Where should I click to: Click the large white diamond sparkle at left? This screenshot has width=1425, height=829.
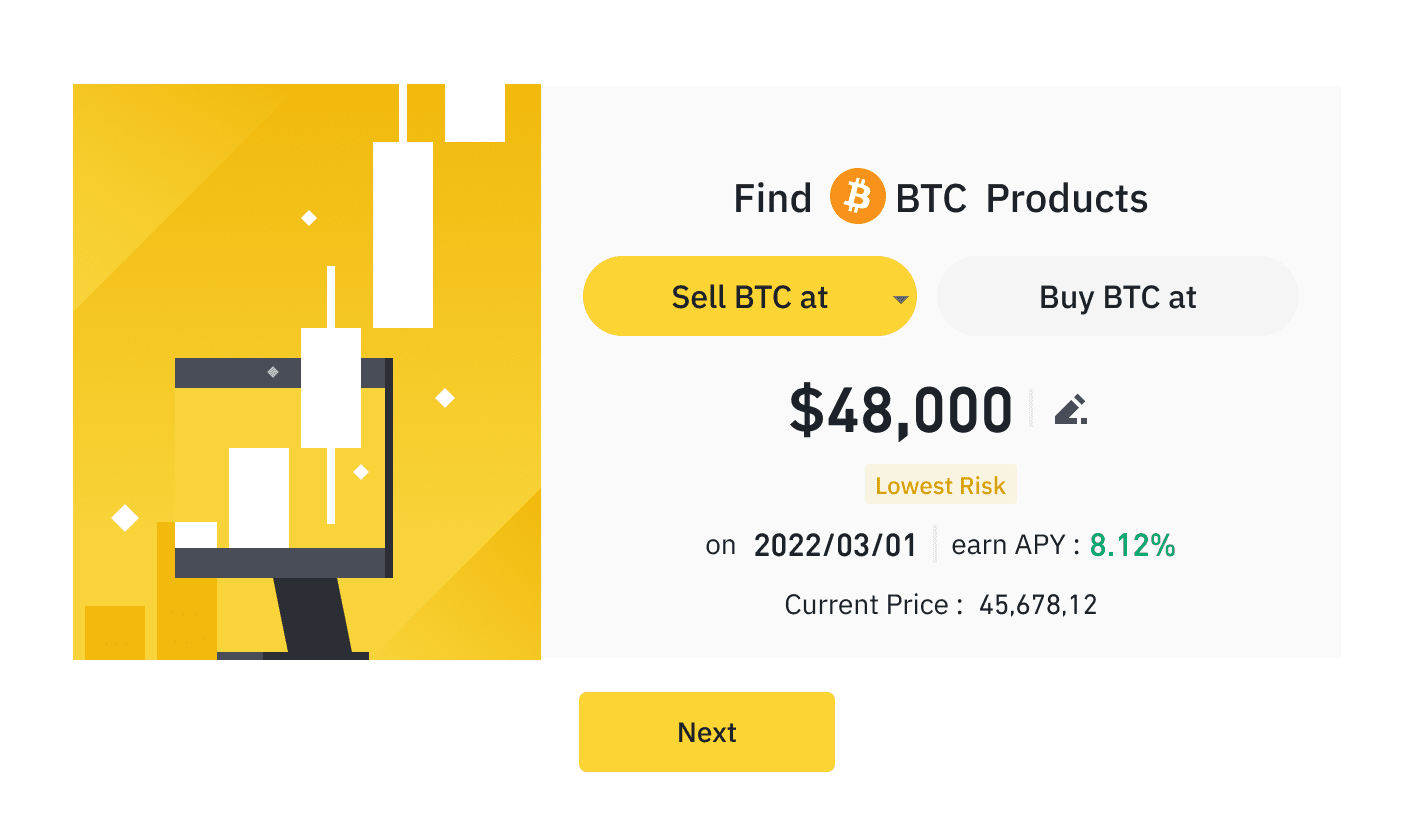click(x=125, y=517)
